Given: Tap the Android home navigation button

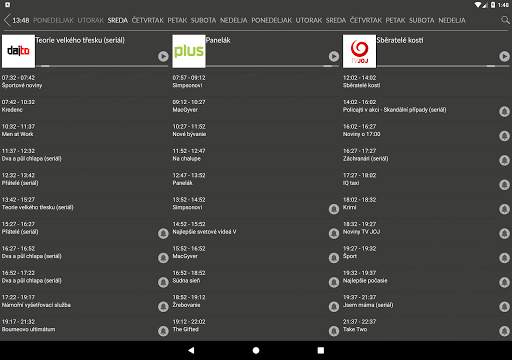Looking at the screenshot, I should click(256, 350).
